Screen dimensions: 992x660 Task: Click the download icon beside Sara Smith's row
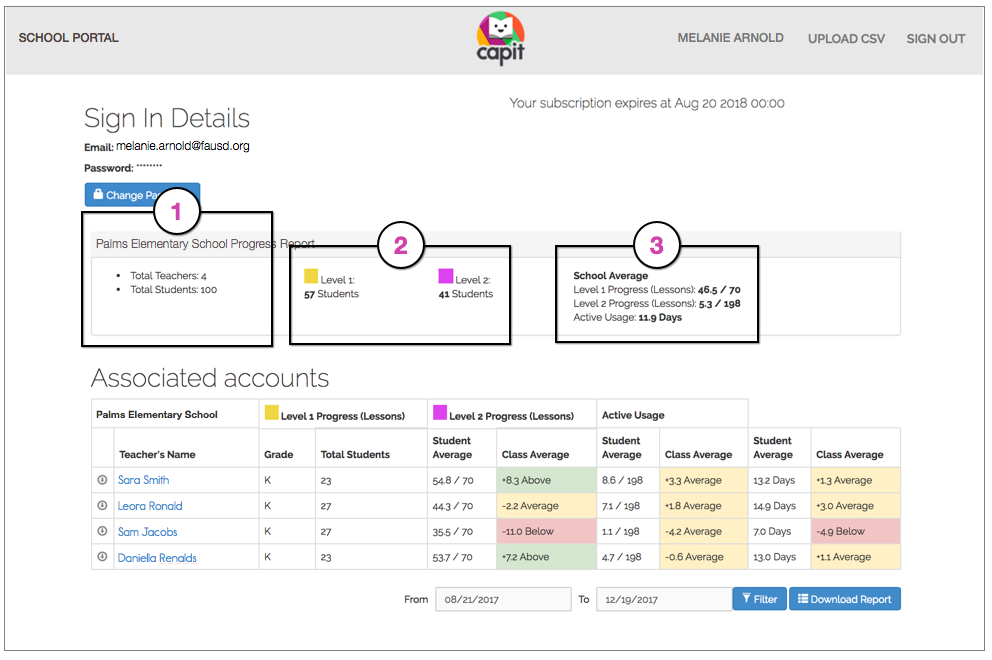tap(103, 480)
